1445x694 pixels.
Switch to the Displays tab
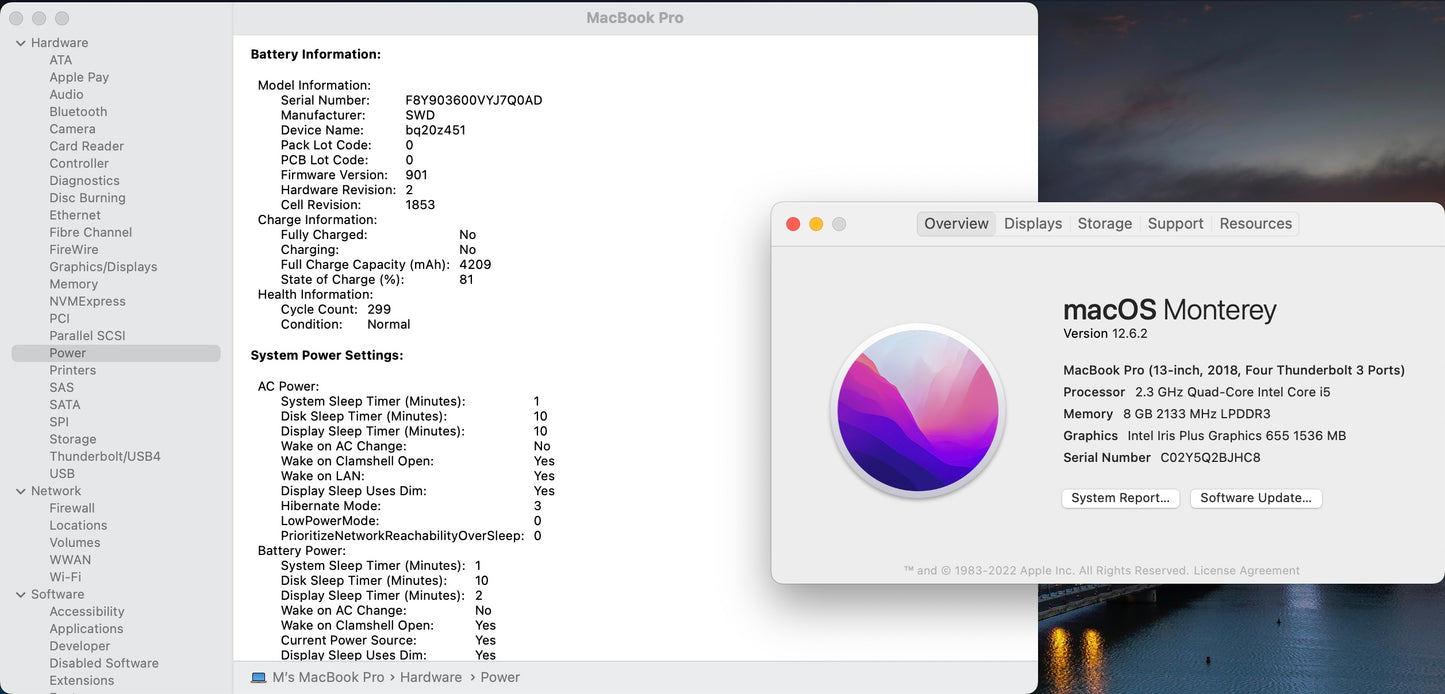point(1032,224)
